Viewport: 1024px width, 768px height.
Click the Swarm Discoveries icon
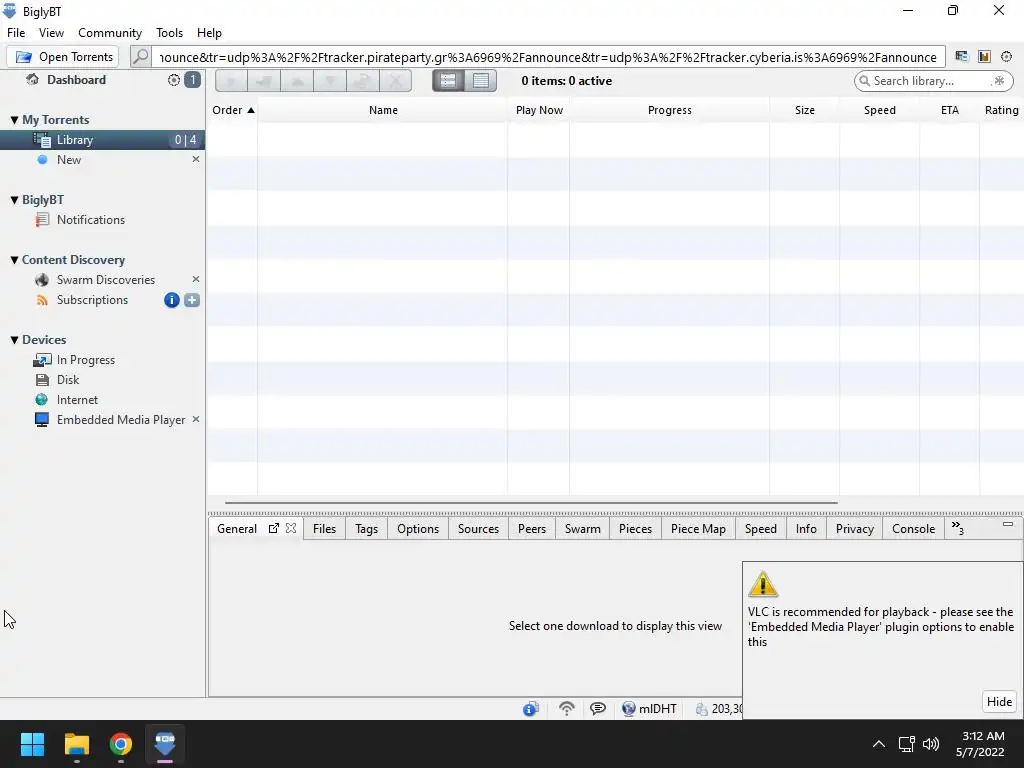point(42,280)
